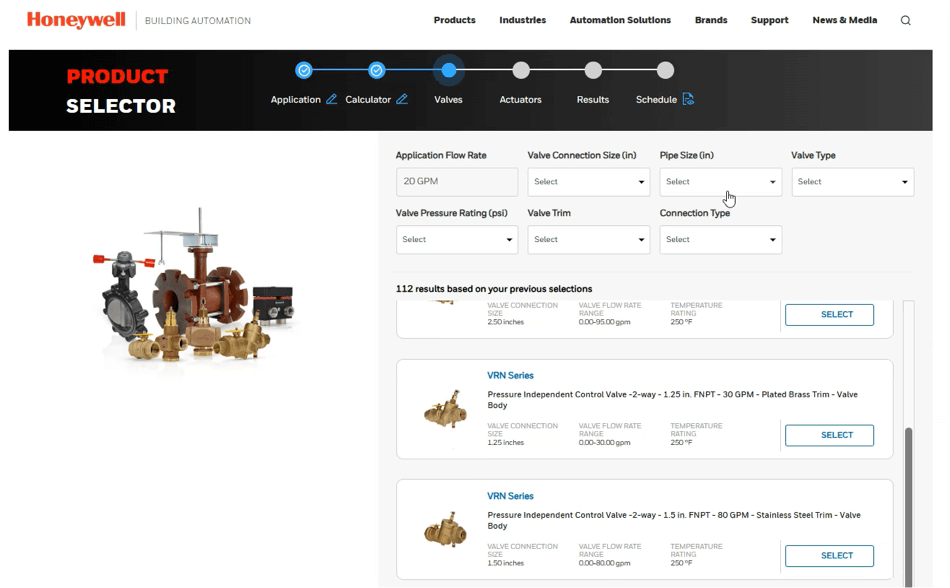Expand the Pipe Size dropdown
This screenshot has width=950, height=588.
720,182
